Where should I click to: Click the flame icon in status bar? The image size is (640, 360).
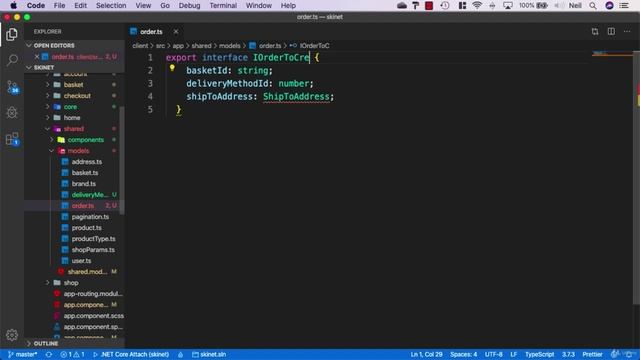[x=180, y=354]
